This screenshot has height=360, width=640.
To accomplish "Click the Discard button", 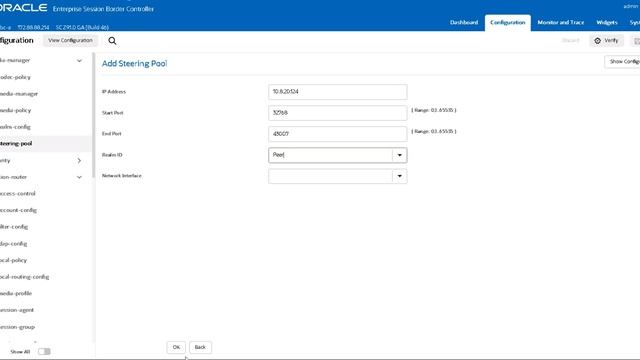I will point(570,40).
